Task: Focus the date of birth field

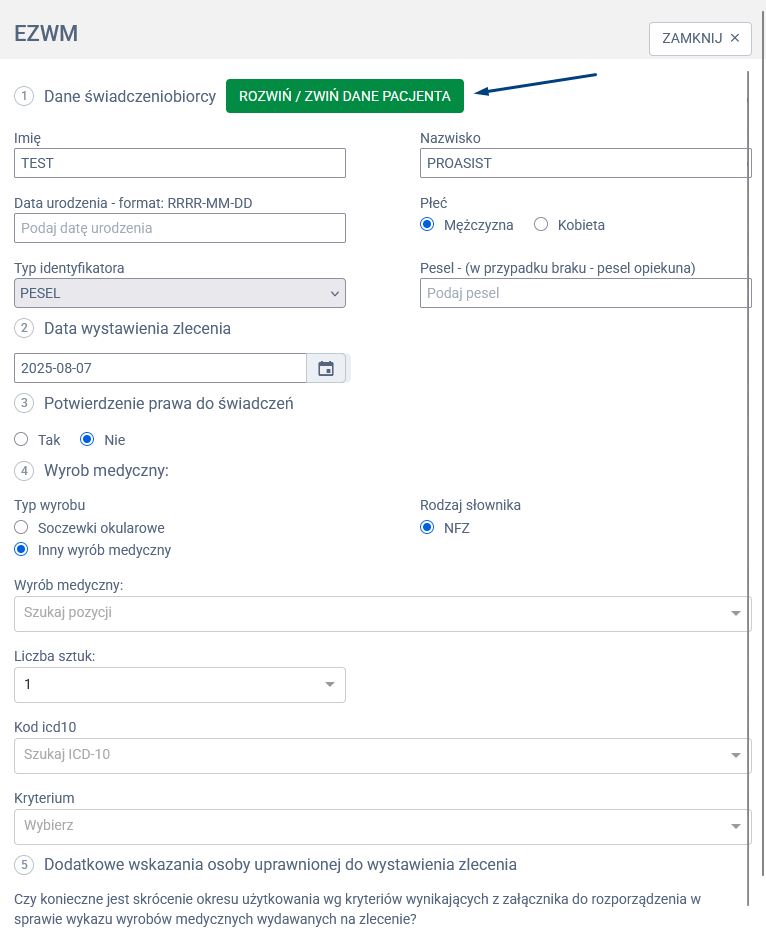Action: pyautogui.click(x=180, y=228)
